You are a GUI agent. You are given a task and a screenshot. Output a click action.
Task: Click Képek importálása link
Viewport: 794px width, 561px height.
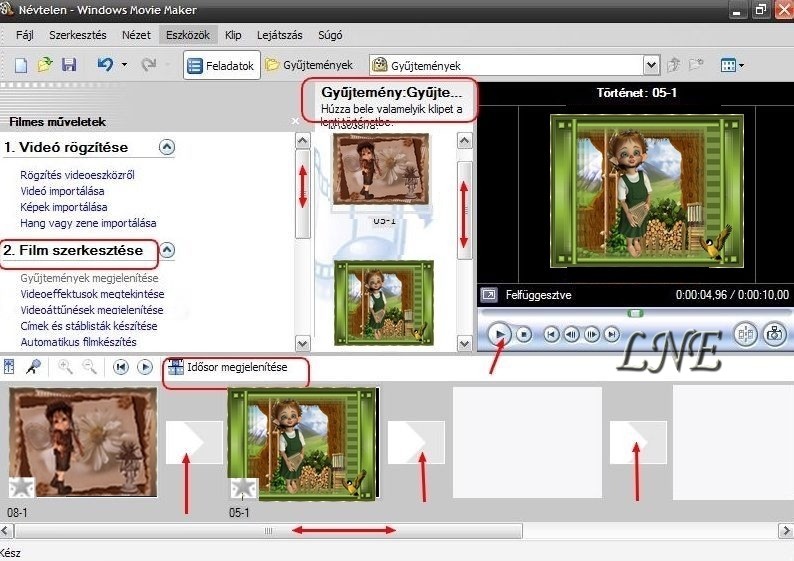(x=64, y=207)
